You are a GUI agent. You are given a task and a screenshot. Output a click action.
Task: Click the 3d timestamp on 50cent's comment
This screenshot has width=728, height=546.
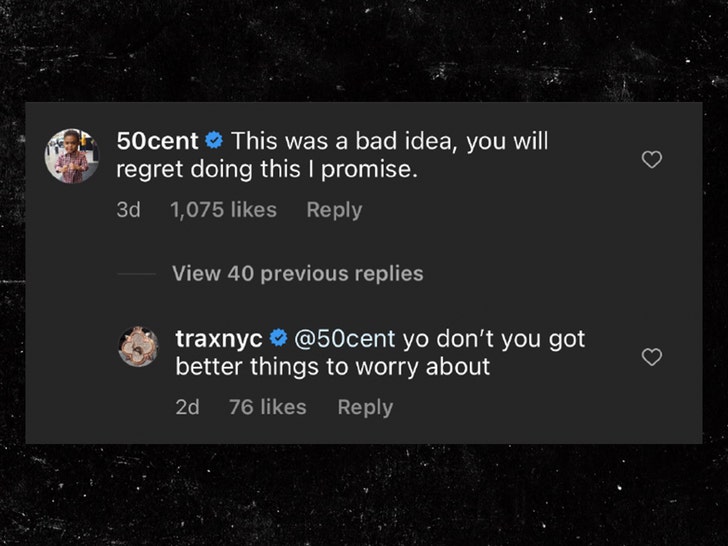point(128,210)
